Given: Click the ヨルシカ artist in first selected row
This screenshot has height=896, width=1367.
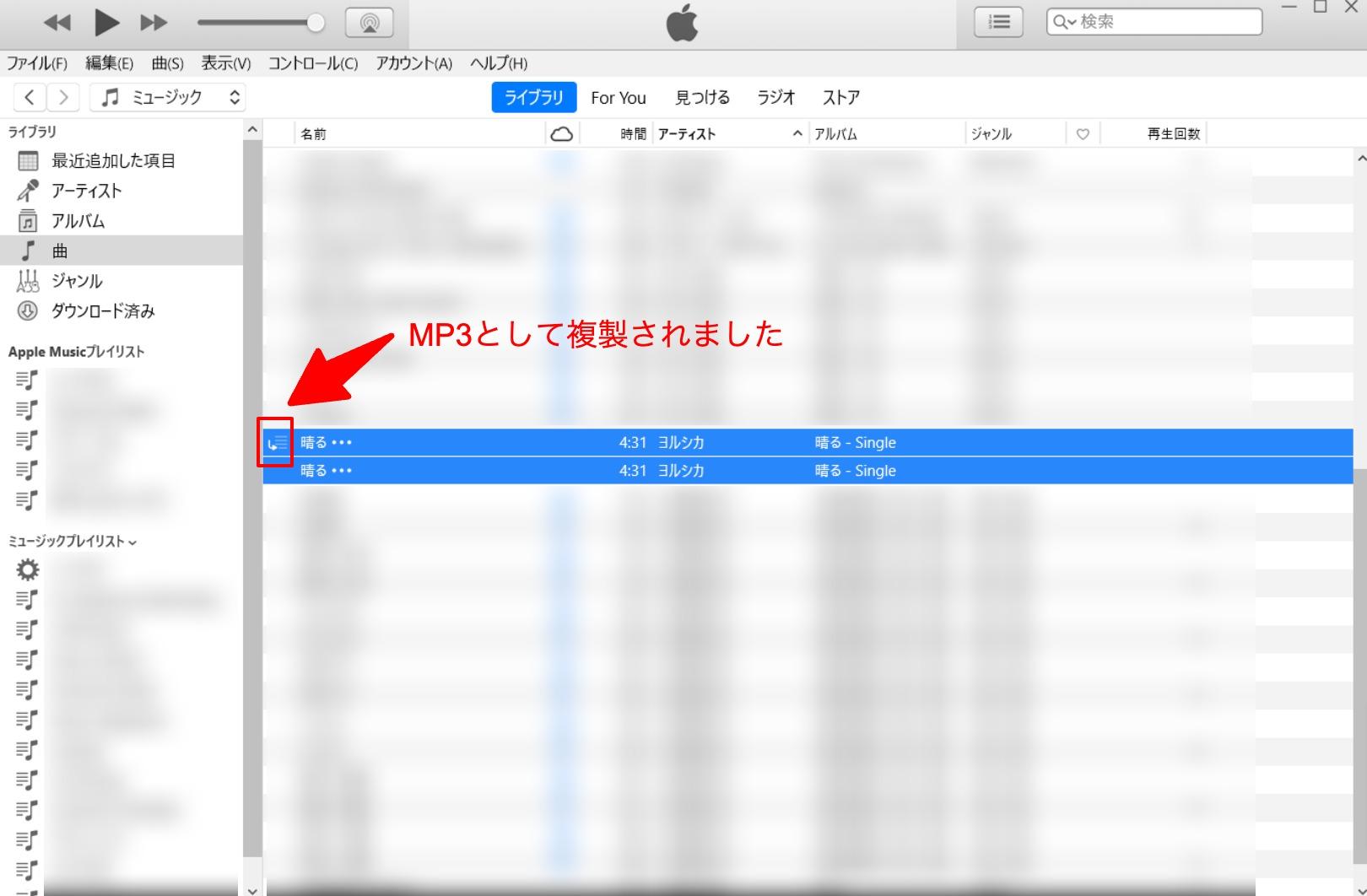Looking at the screenshot, I should point(681,442).
